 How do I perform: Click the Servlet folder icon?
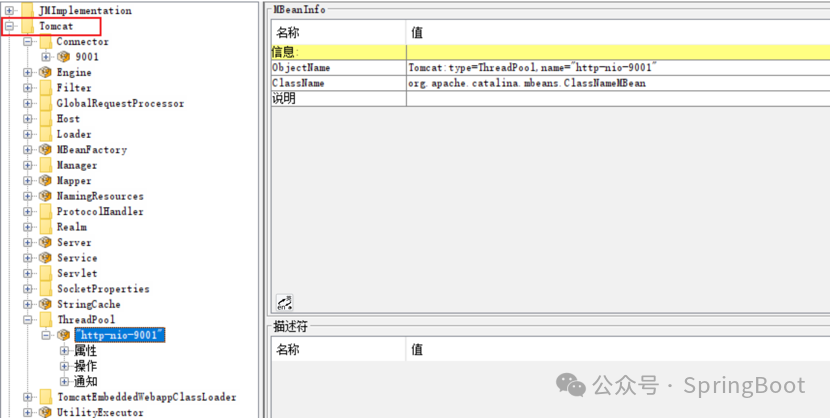[46, 273]
